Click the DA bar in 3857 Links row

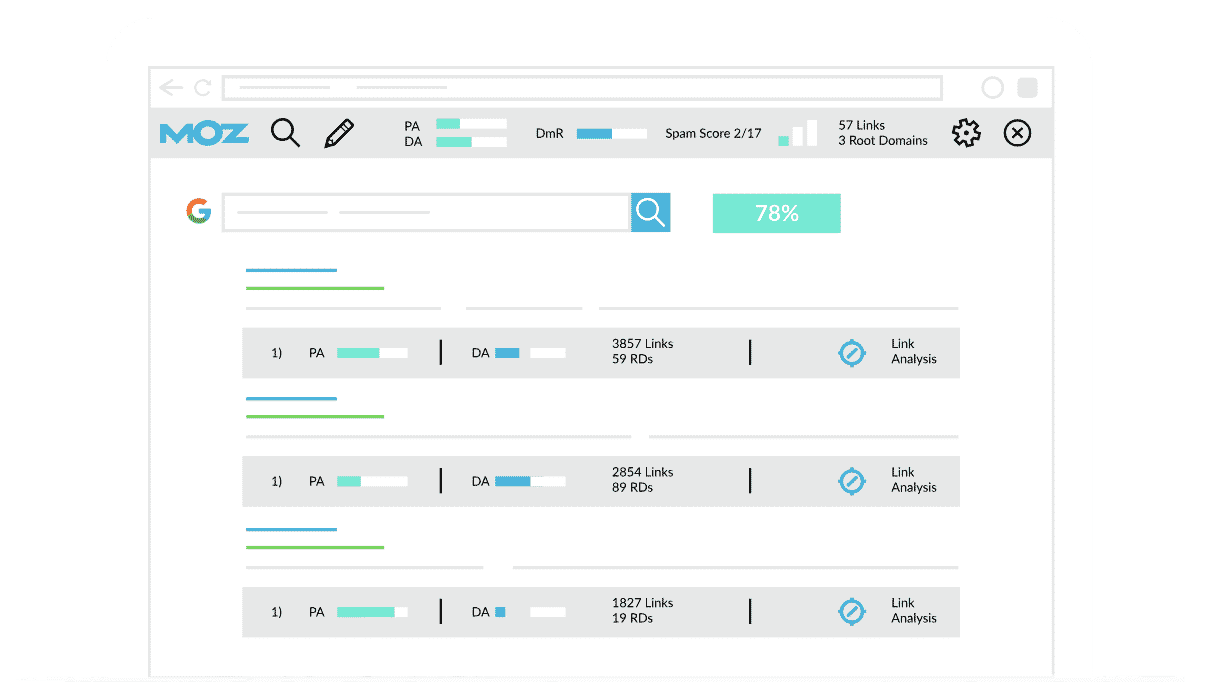[530, 353]
